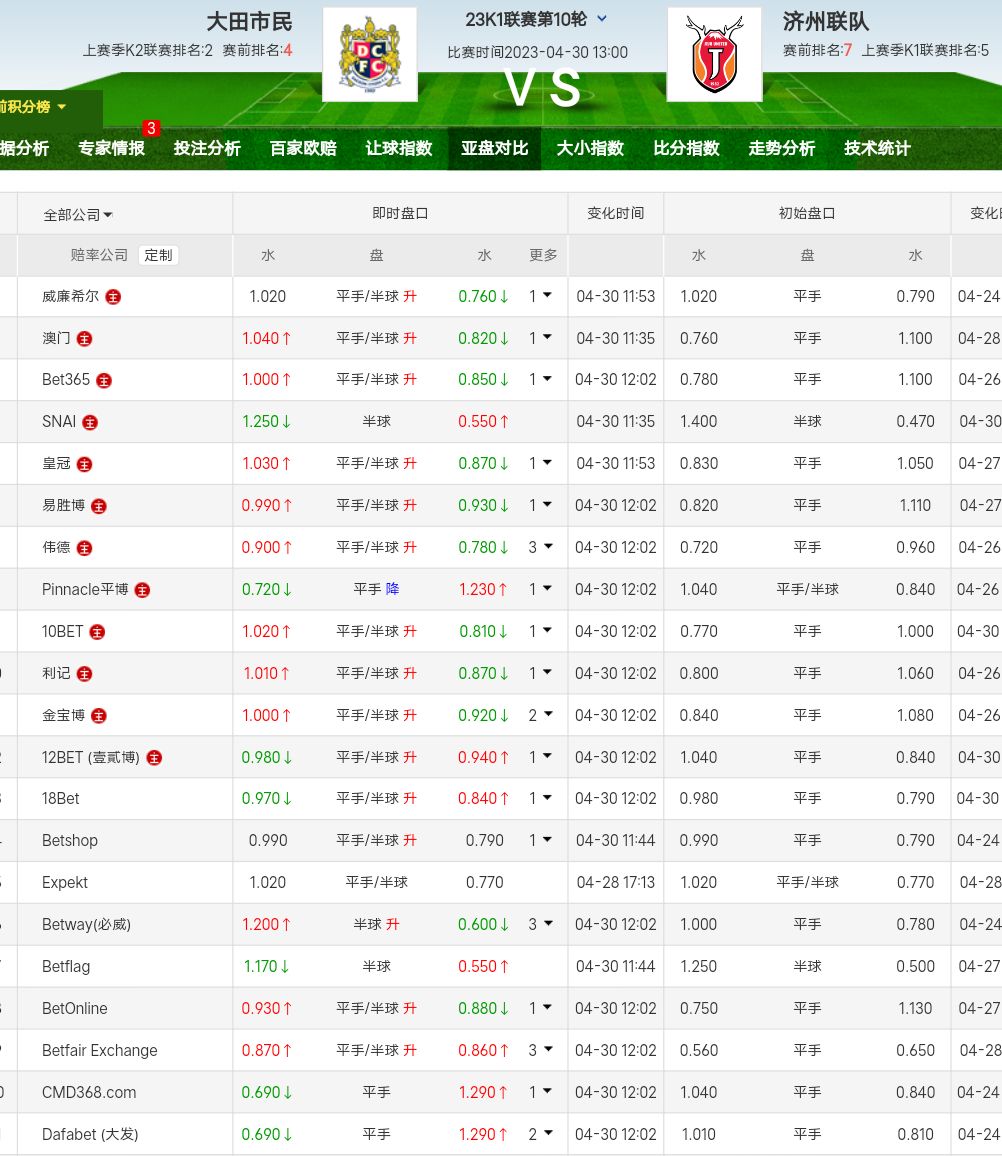Screen dimensions: 1002x1156
Task: Click the 大田市民 team crest logo
Action: [x=369, y=54]
